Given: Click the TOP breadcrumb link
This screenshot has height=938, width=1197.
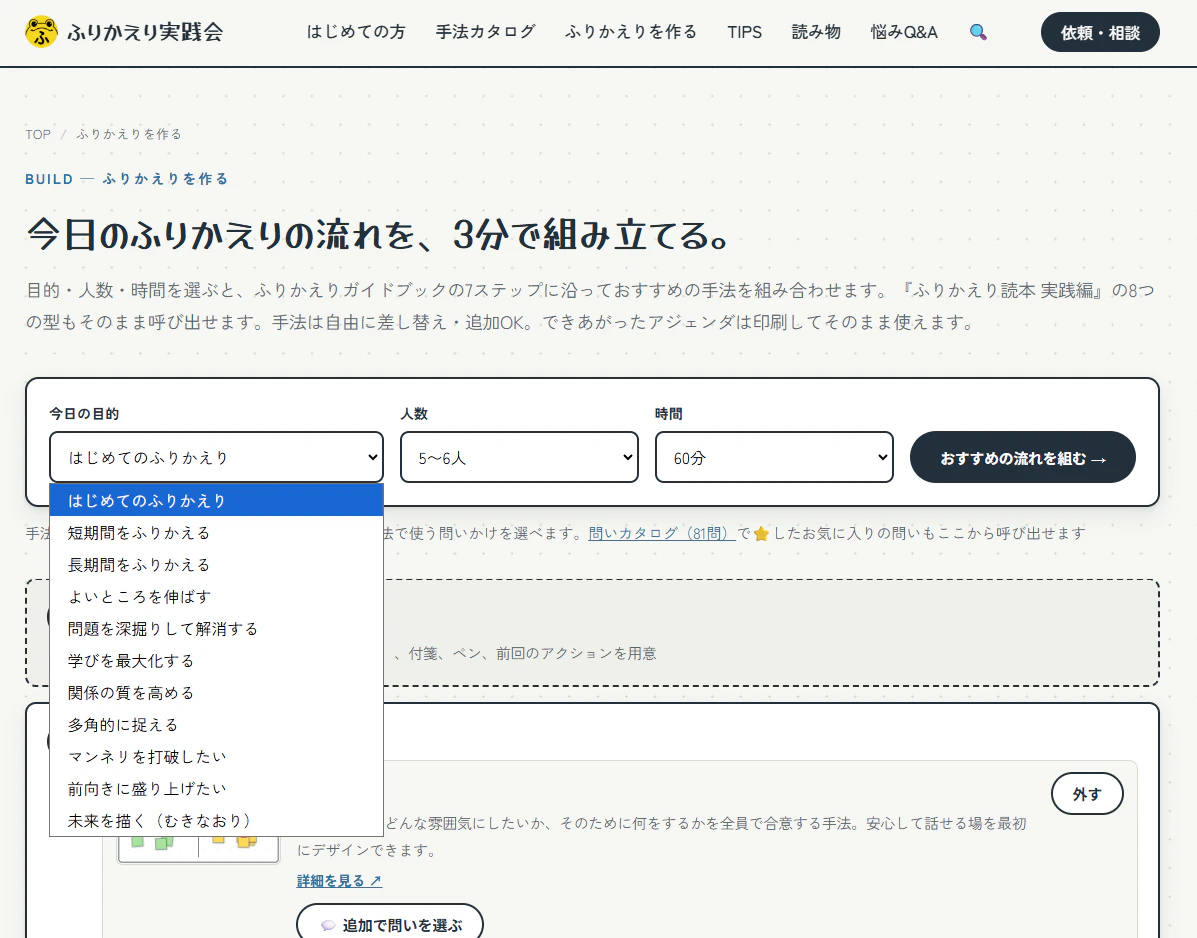Looking at the screenshot, I should coord(37,134).
